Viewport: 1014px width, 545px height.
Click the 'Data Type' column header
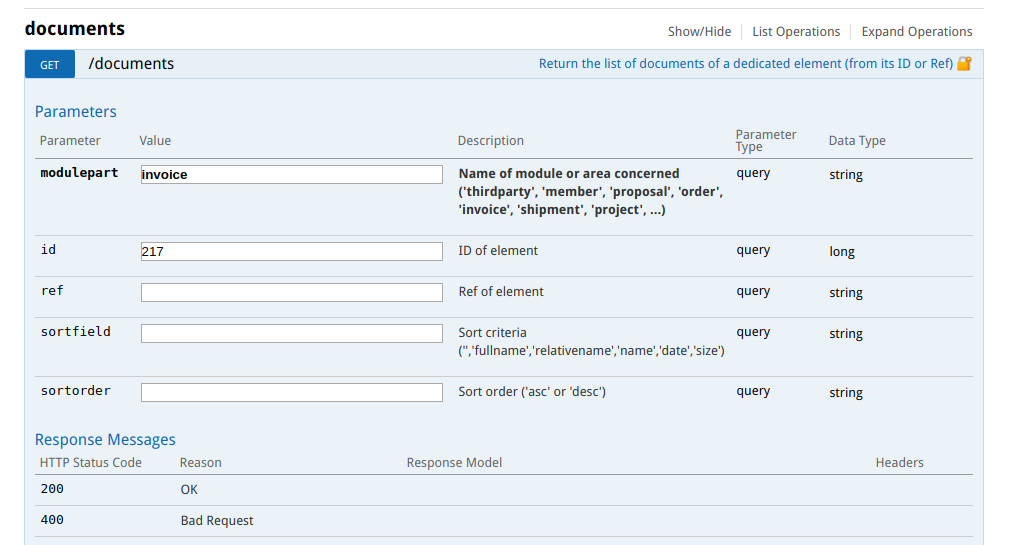pyautogui.click(x=857, y=140)
